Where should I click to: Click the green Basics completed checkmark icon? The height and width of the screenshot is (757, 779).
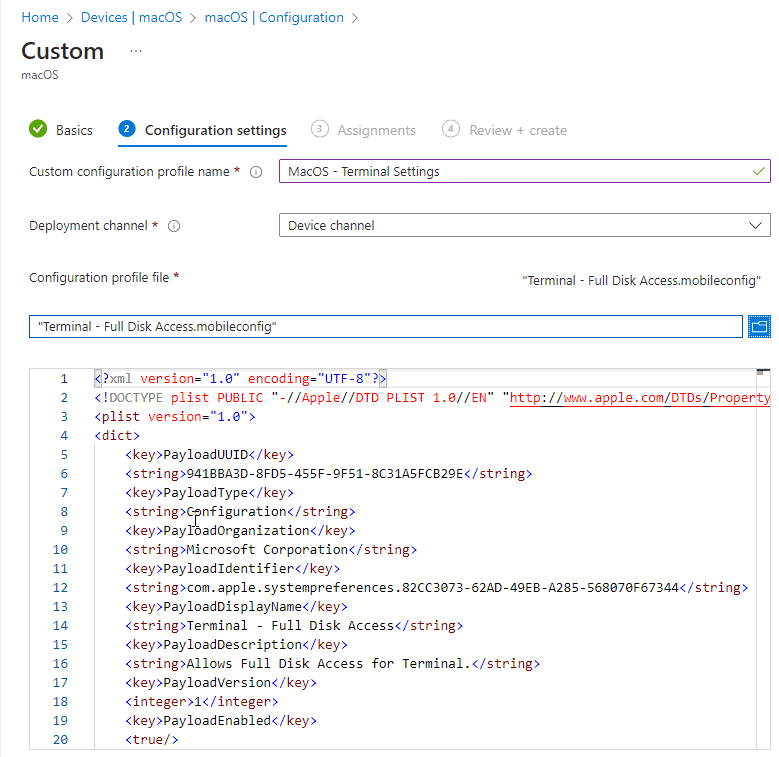pos(38,129)
